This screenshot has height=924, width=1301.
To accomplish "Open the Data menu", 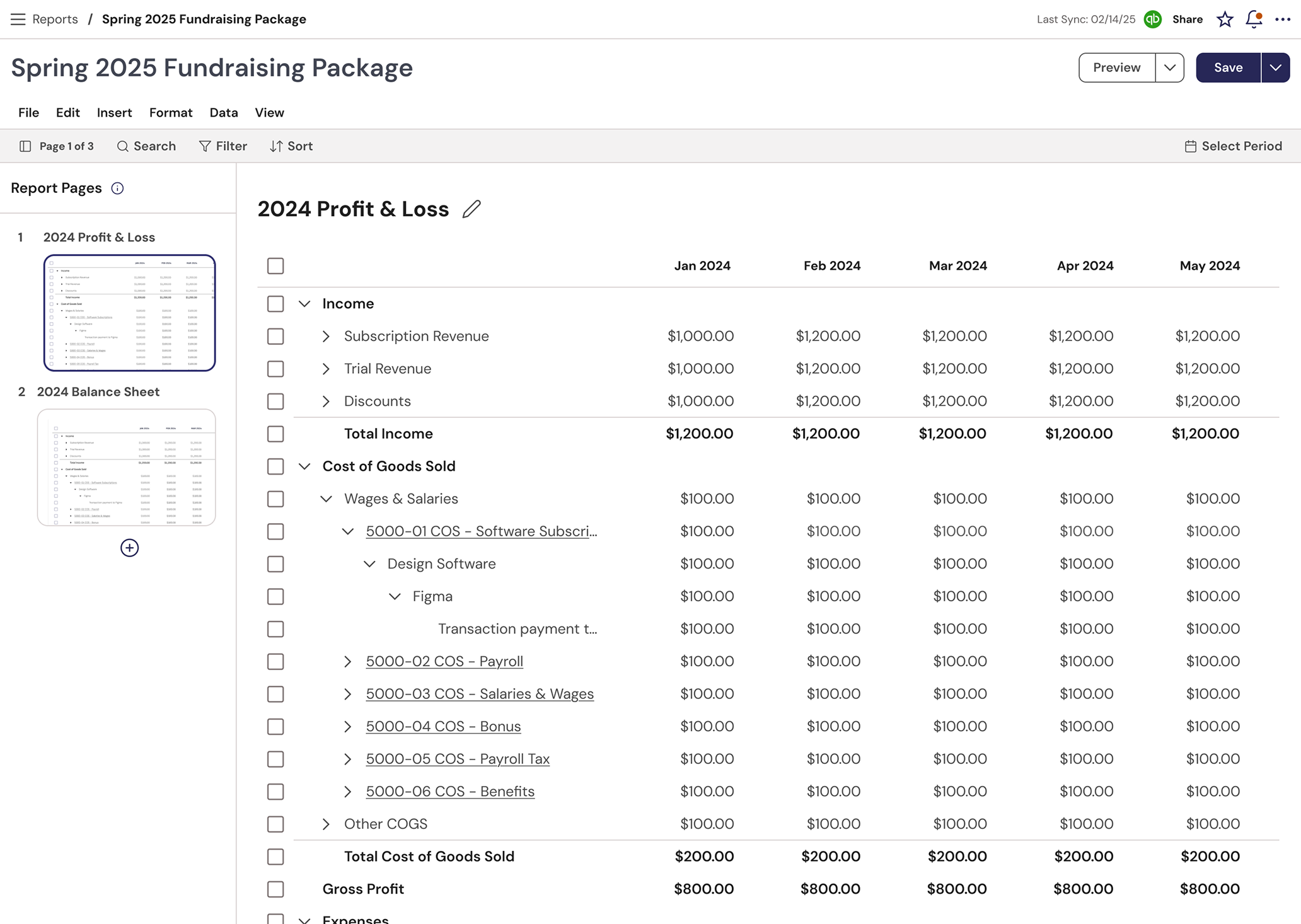I will point(224,112).
